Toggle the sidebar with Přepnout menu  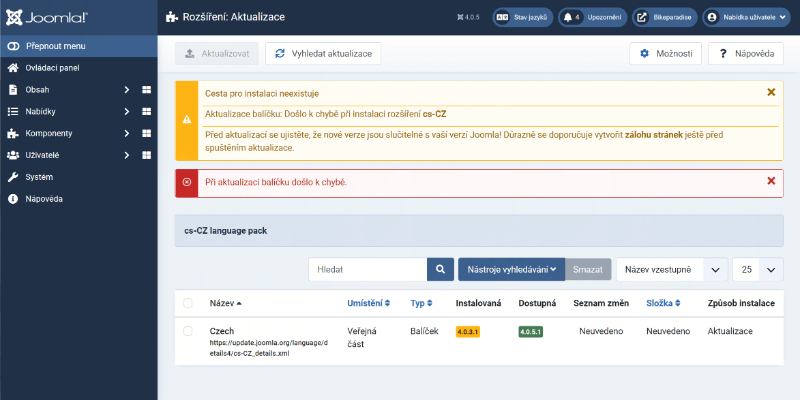click(79, 46)
